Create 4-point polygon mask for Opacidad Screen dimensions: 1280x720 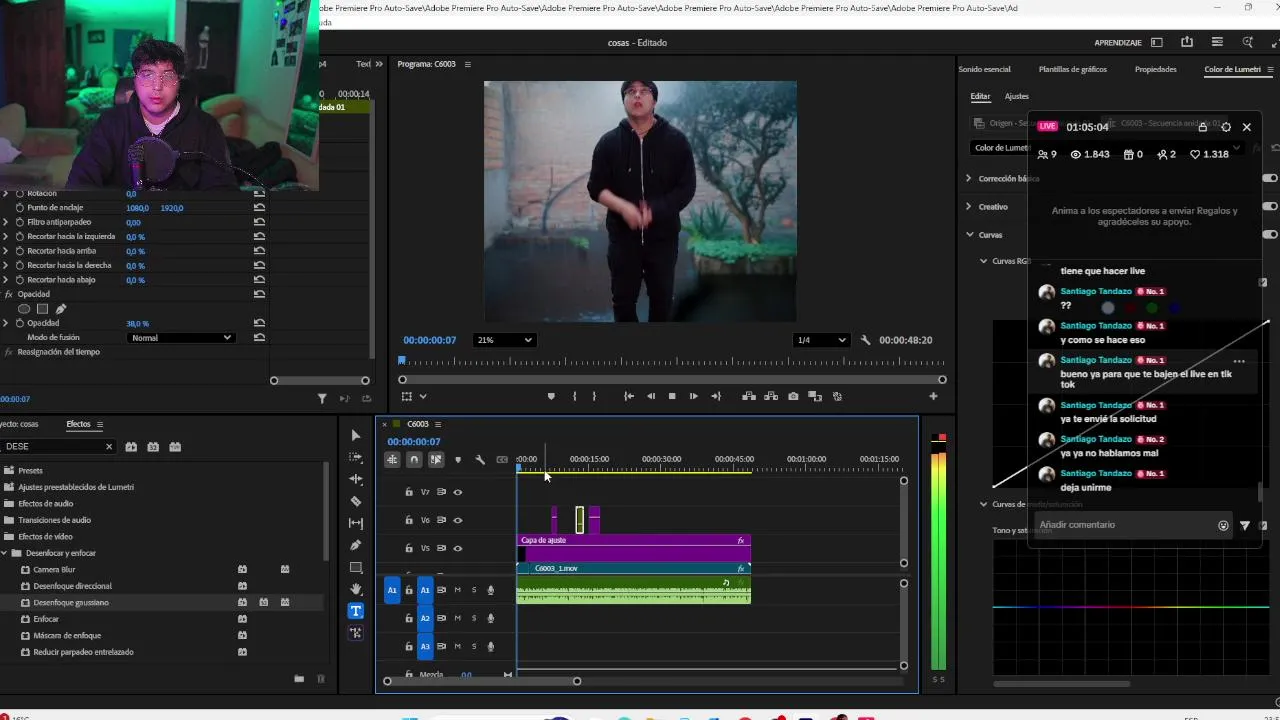pos(42,309)
